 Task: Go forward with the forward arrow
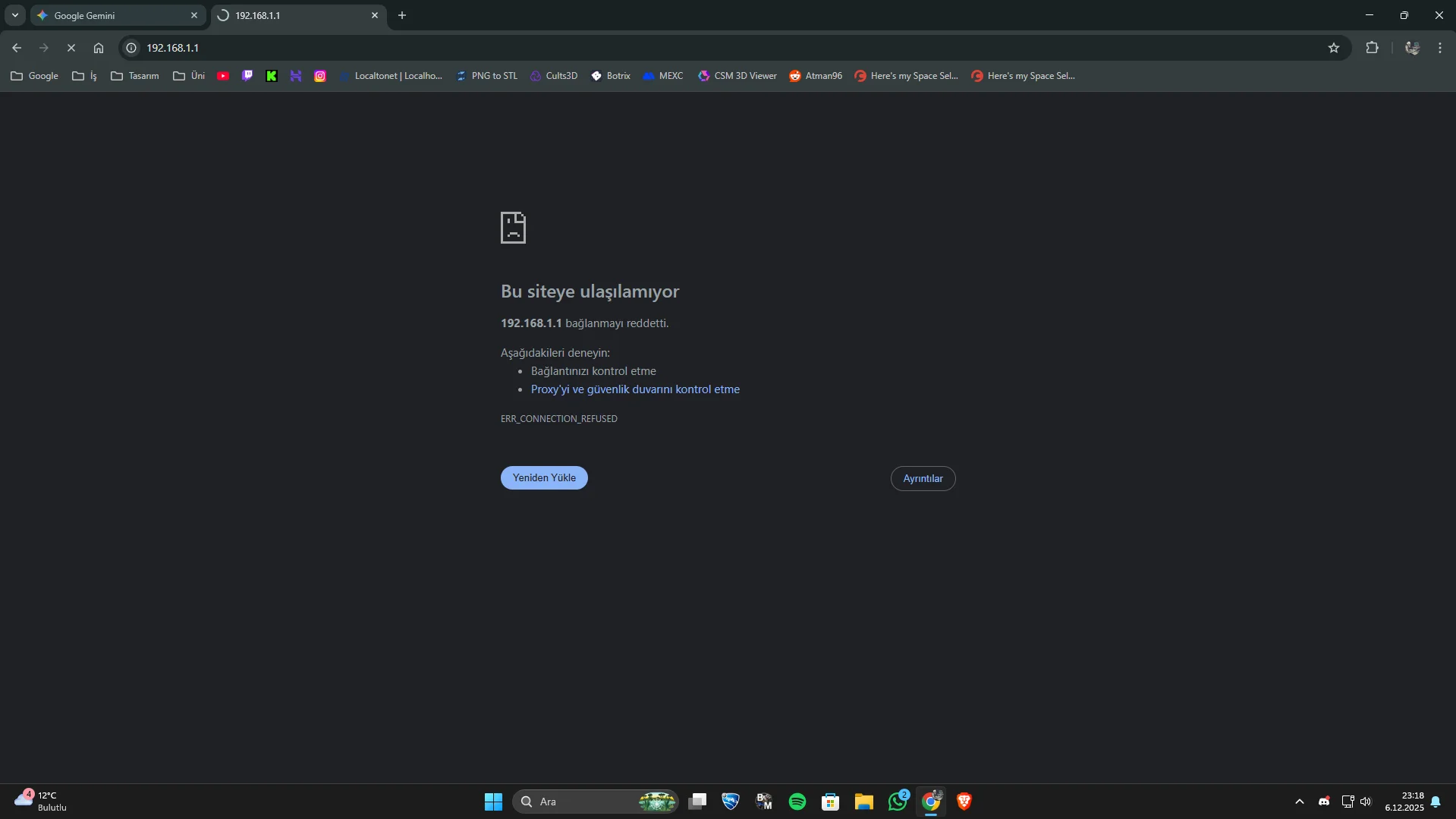tap(44, 48)
